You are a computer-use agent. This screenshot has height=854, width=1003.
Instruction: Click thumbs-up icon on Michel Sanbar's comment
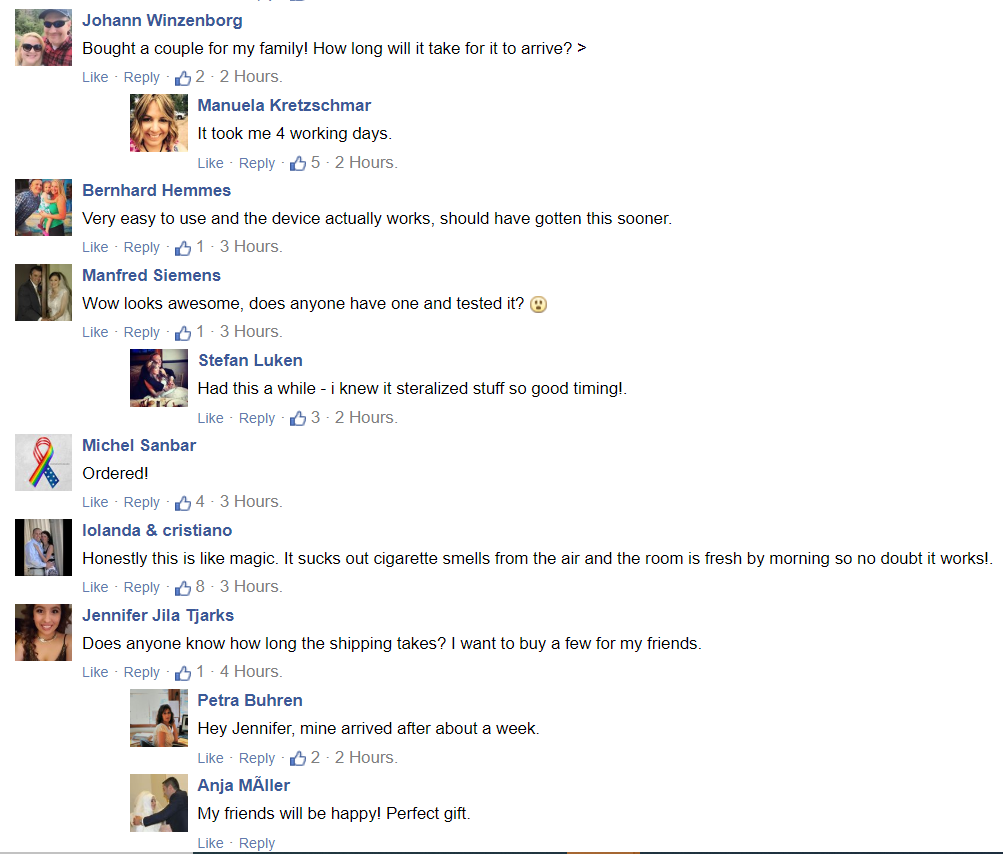tap(183, 503)
